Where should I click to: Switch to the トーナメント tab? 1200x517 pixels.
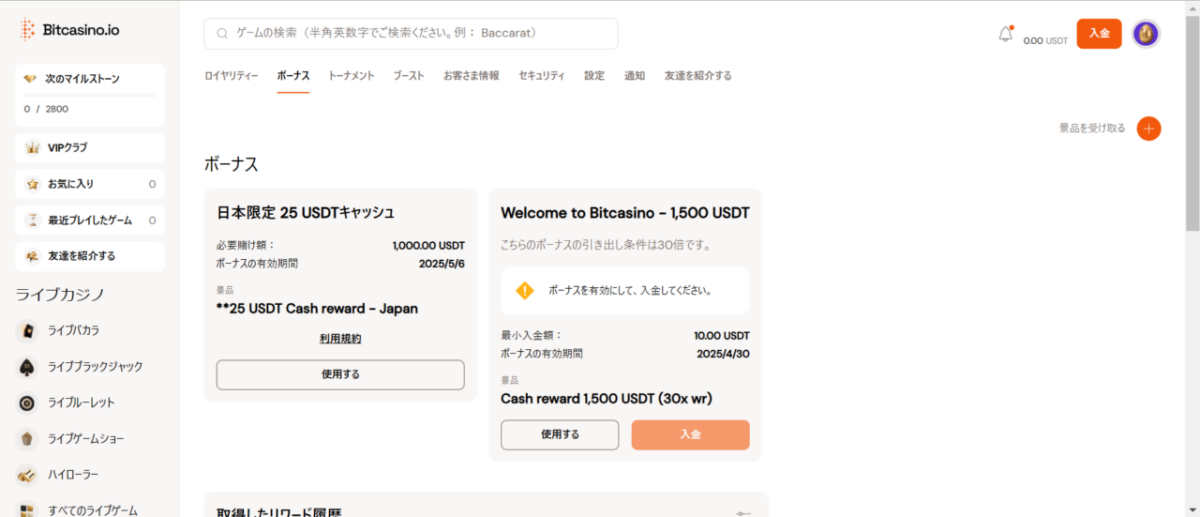click(x=351, y=76)
